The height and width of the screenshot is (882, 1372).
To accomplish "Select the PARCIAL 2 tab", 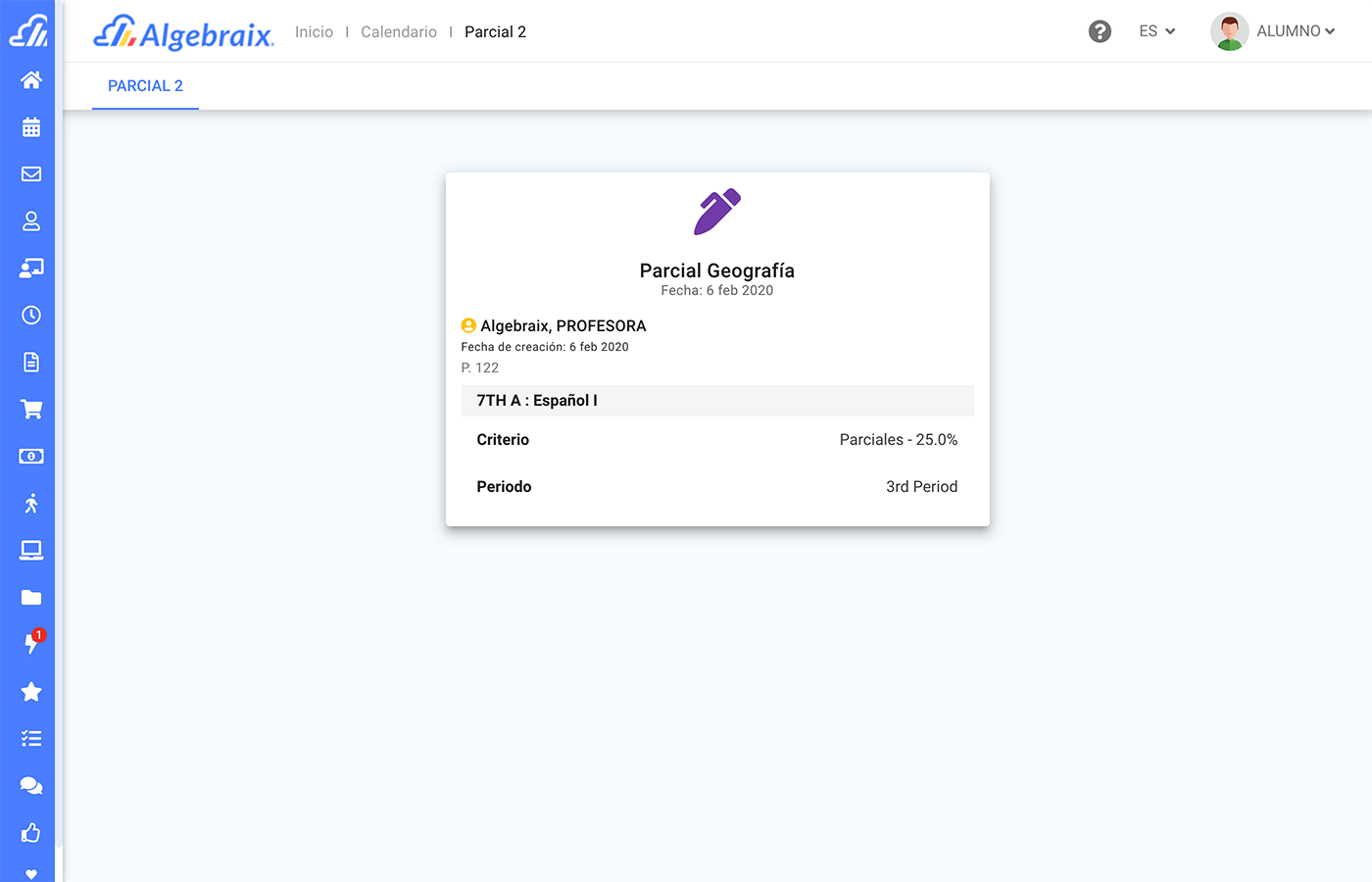I will (145, 86).
